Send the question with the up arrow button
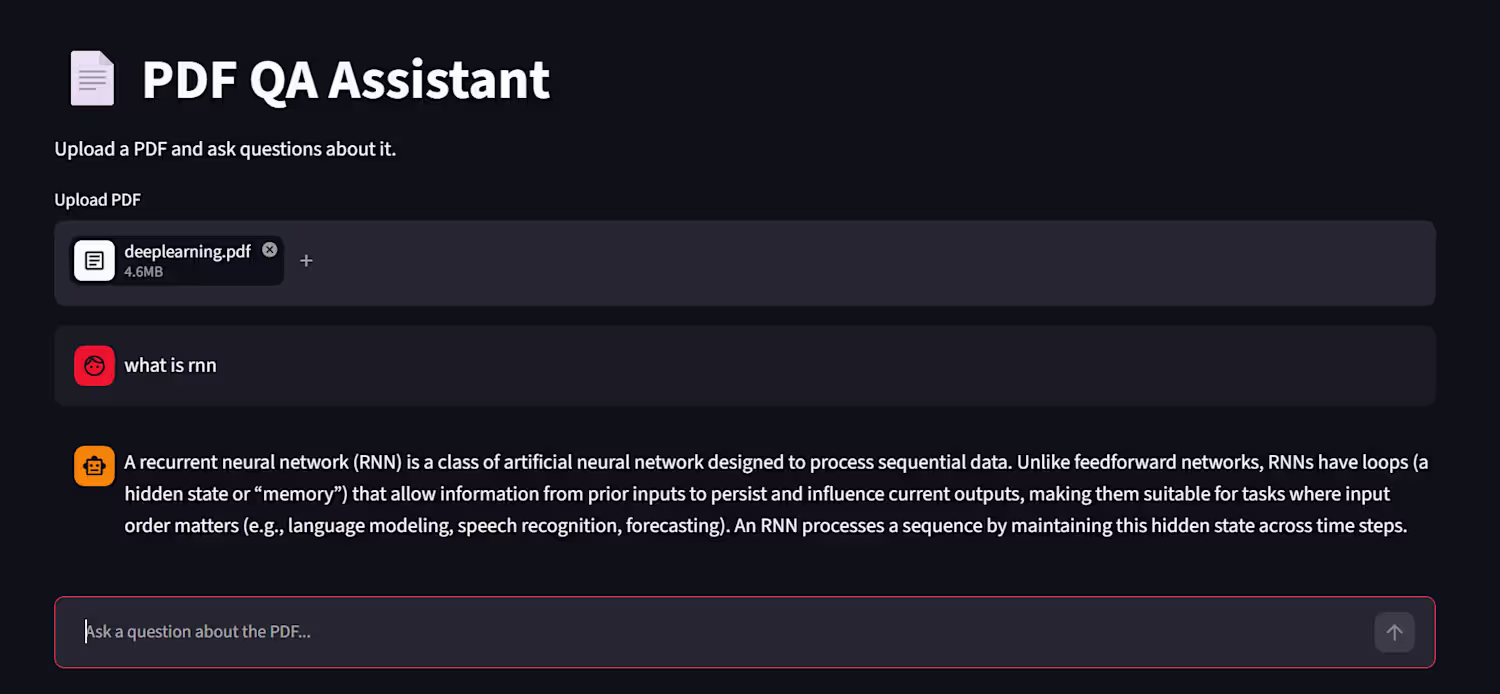1500x694 pixels. pos(1394,632)
